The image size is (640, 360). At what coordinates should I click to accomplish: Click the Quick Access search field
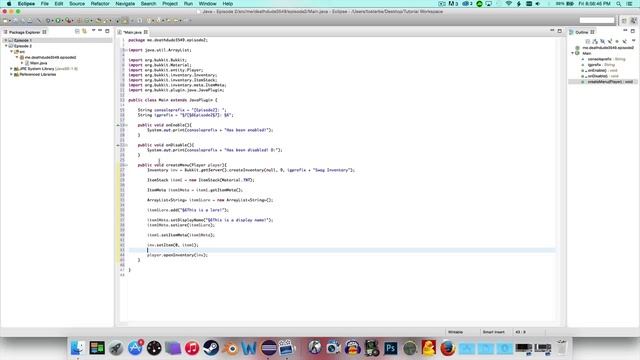tap(597, 20)
